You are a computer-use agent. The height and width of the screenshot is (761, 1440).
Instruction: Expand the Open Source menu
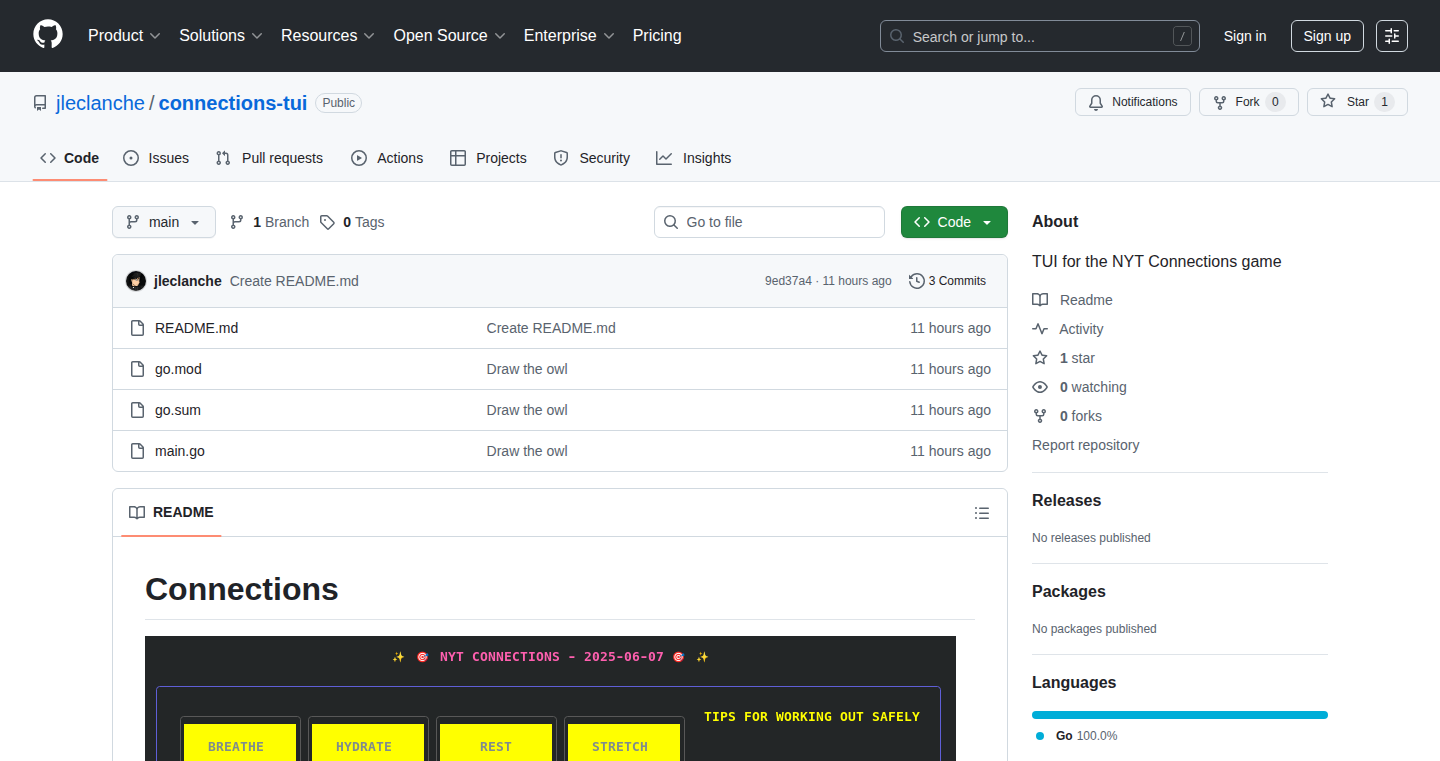(x=450, y=36)
